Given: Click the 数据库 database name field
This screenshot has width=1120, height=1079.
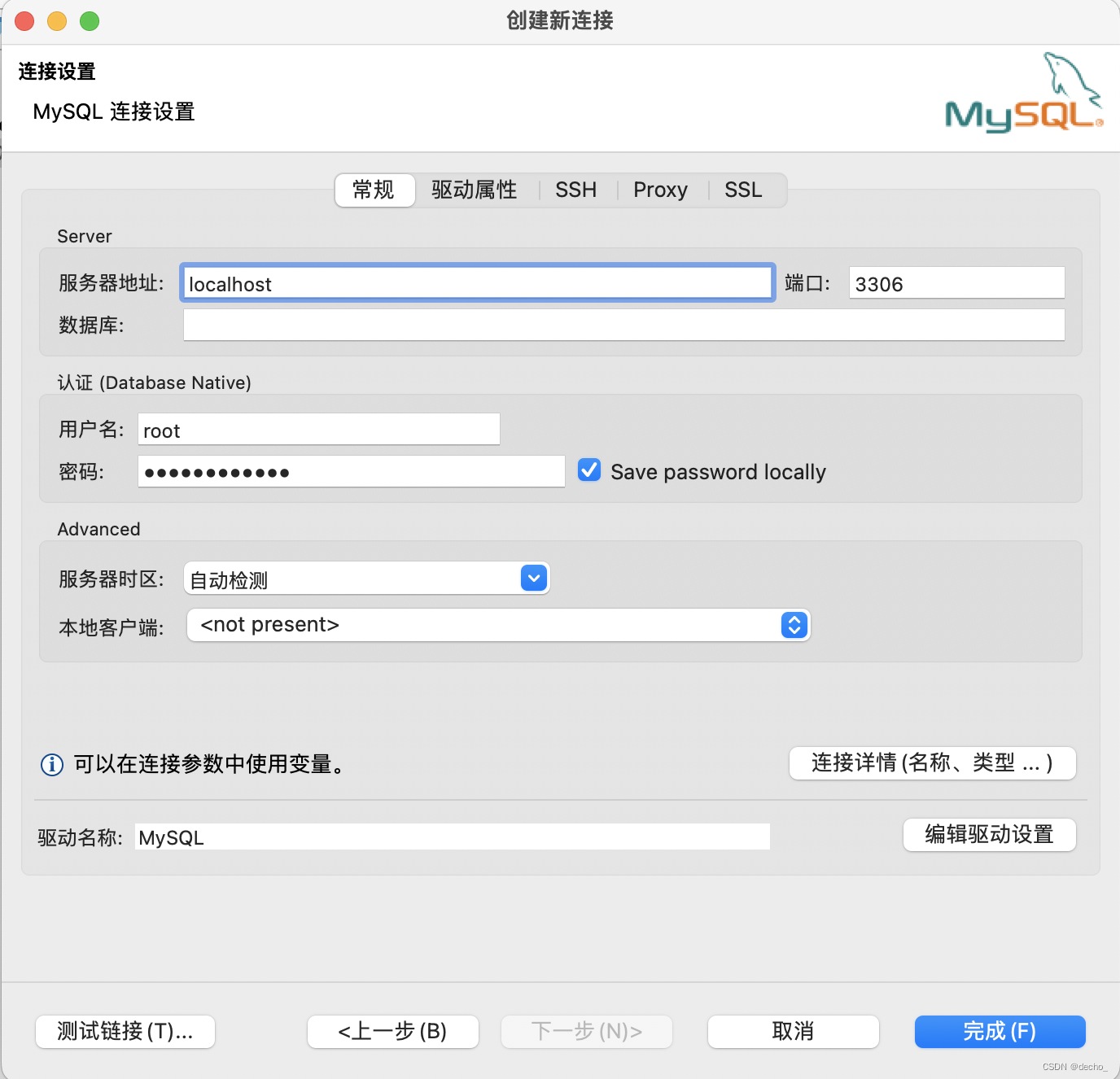Looking at the screenshot, I should [x=623, y=325].
